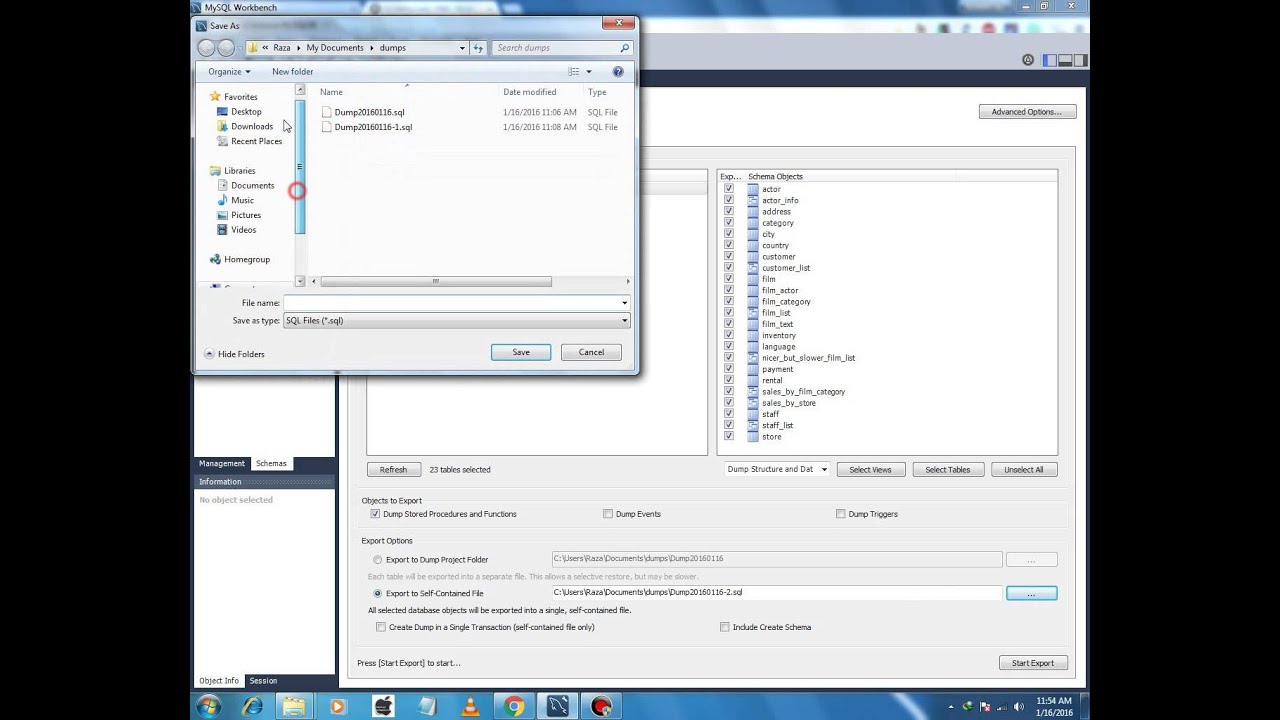Create a New folder in dumps
The height and width of the screenshot is (720, 1280).
coord(292,72)
